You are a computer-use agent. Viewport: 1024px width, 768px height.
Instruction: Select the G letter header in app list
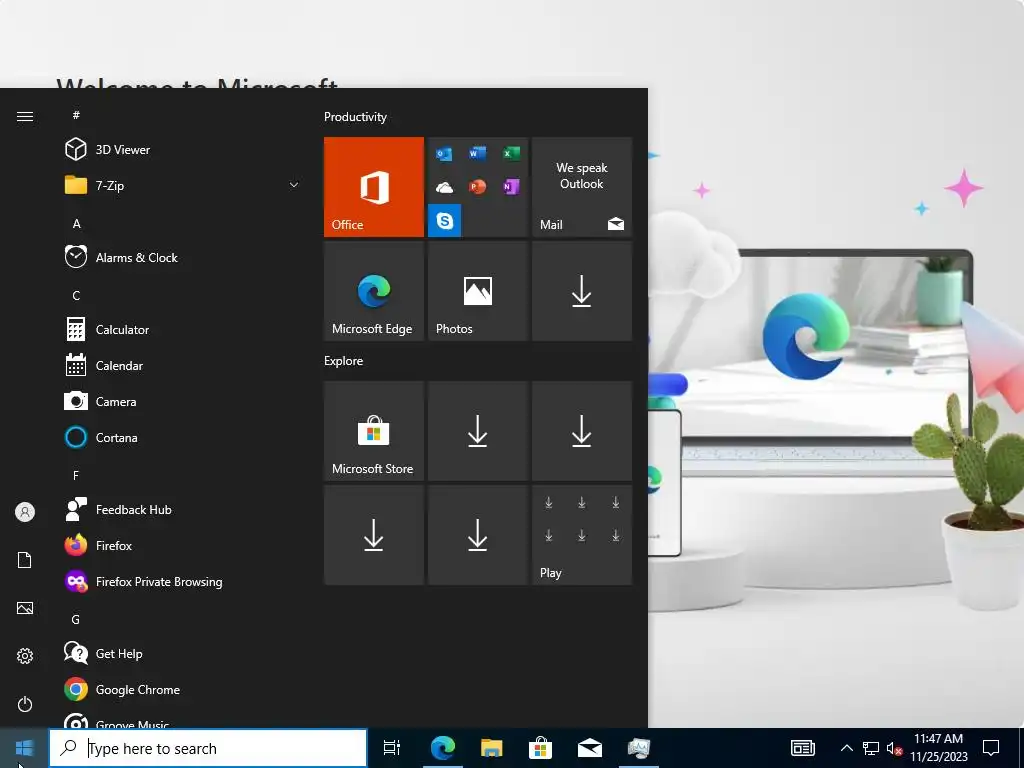coord(76,619)
